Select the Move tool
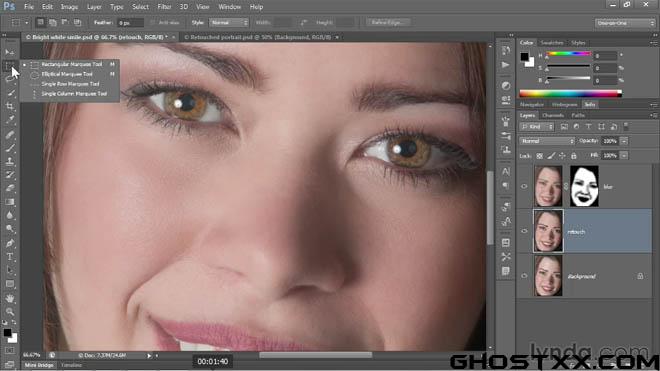The image size is (660, 371). click(10, 52)
